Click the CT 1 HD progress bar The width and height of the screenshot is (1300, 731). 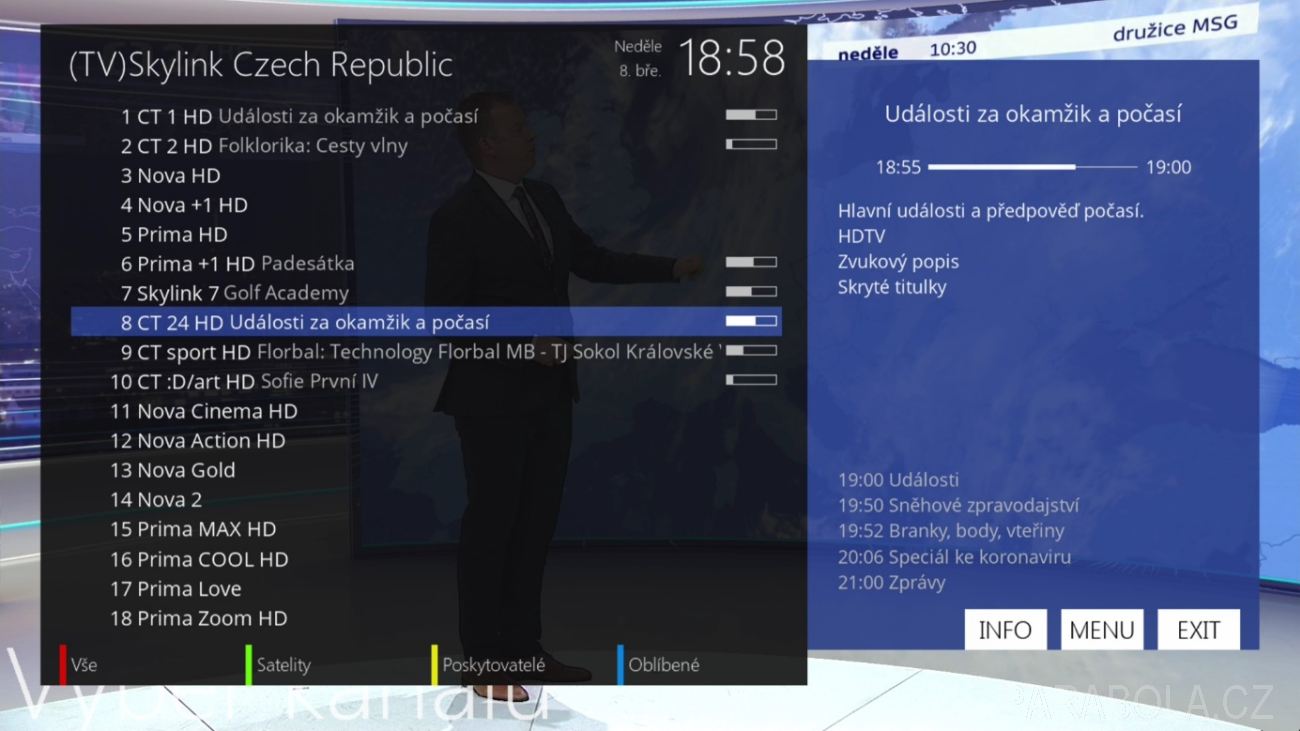coord(751,115)
